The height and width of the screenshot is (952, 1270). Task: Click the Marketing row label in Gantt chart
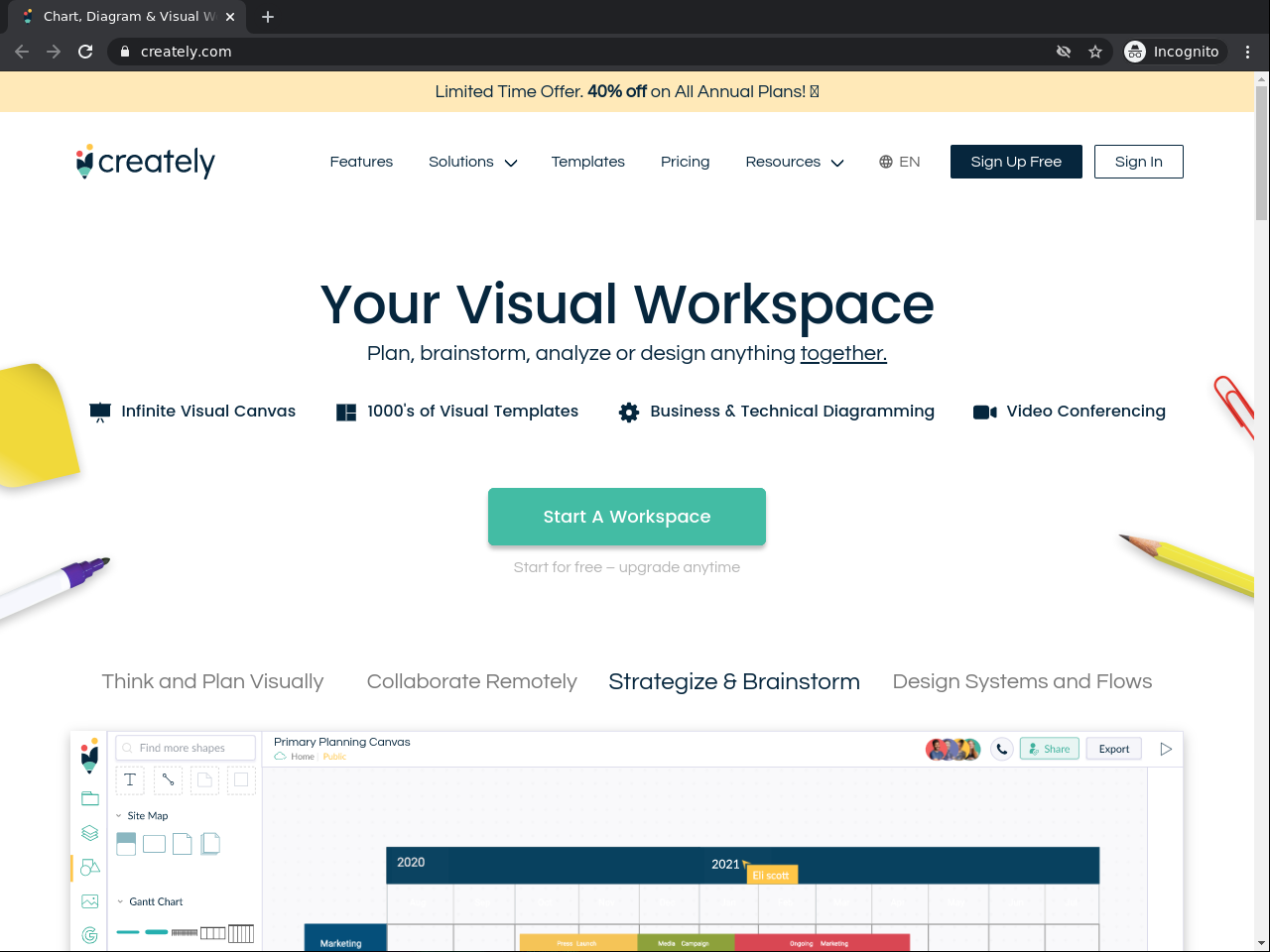coord(341,943)
